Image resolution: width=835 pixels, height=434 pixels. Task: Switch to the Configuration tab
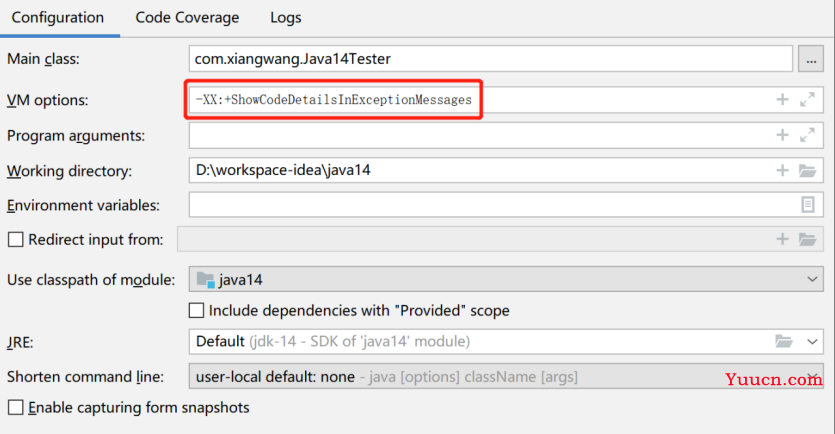58,18
